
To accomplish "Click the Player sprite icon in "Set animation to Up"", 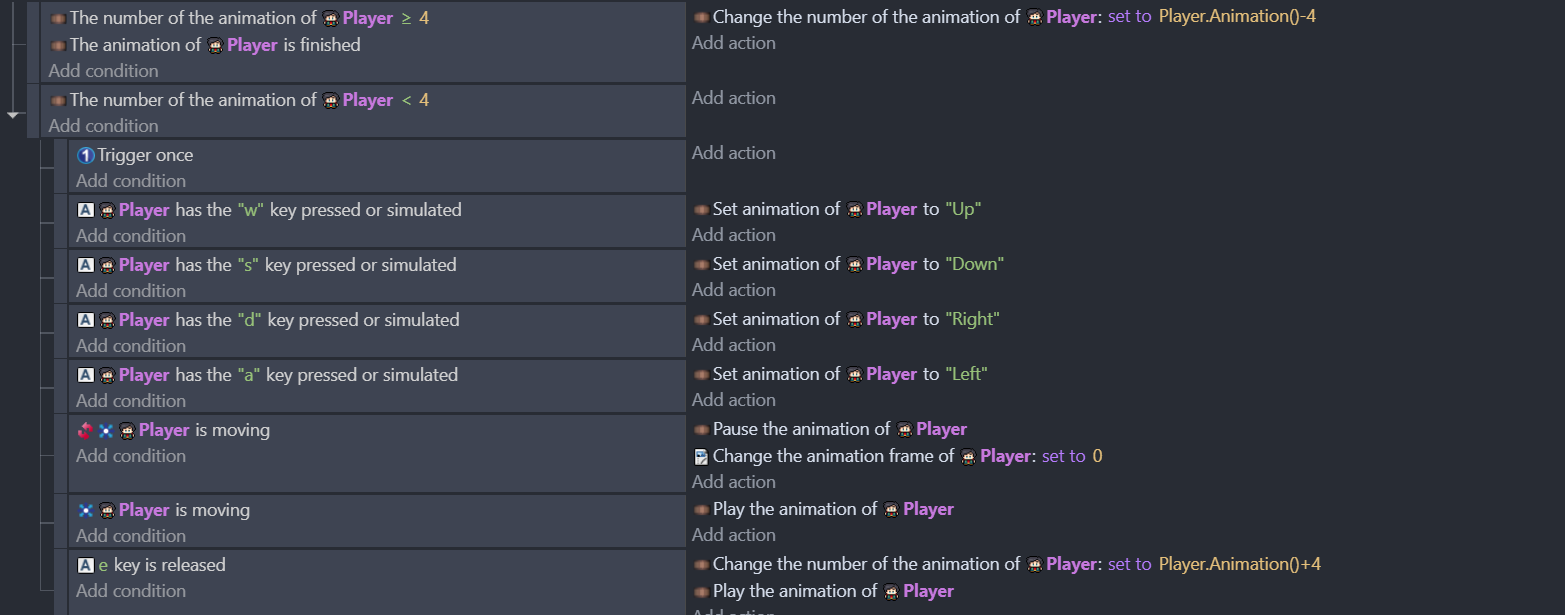I will coord(855,209).
